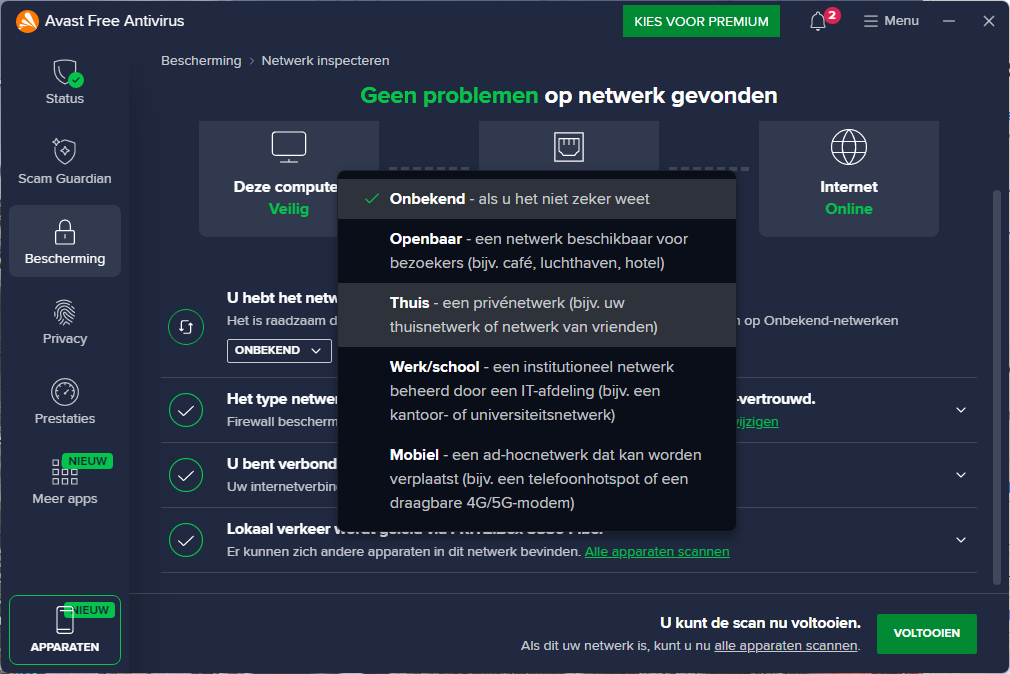Click the network refresh circle icon
The height and width of the screenshot is (674, 1010).
pos(186,327)
